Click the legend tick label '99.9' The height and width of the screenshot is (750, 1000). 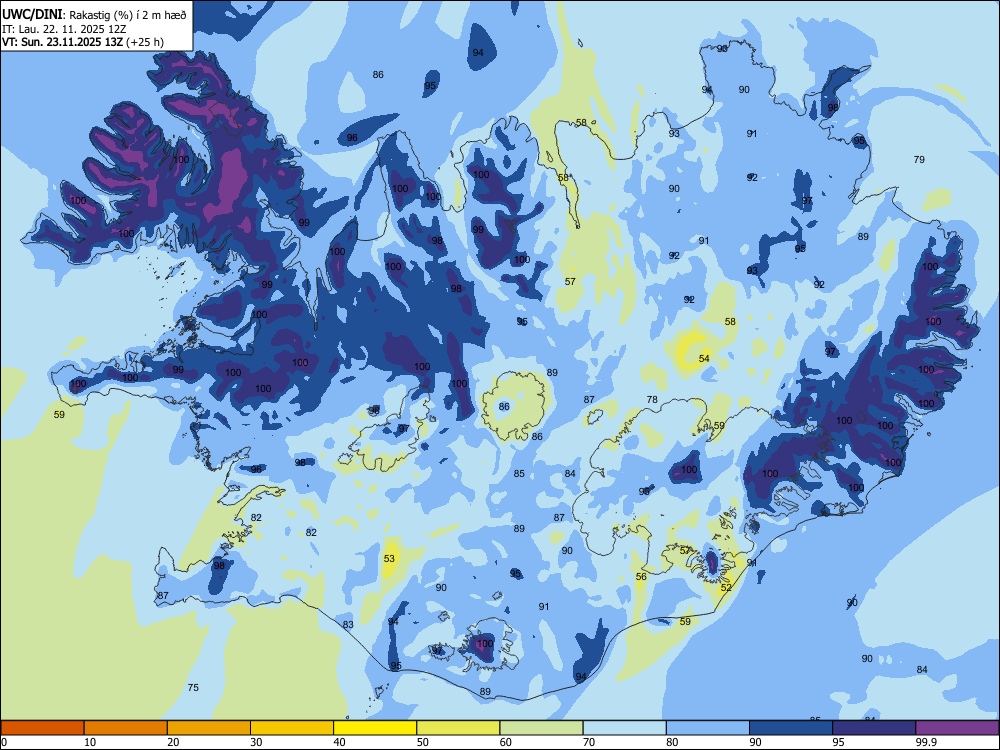point(926,742)
